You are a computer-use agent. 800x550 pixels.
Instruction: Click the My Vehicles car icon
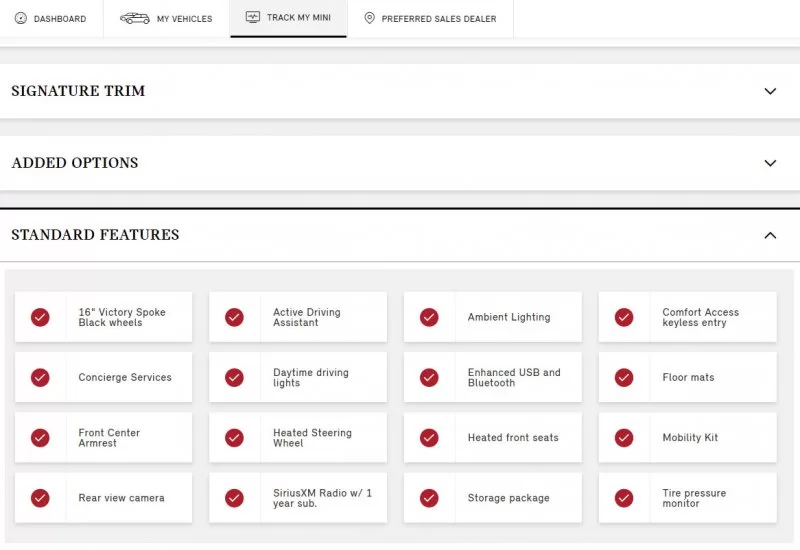click(135, 18)
